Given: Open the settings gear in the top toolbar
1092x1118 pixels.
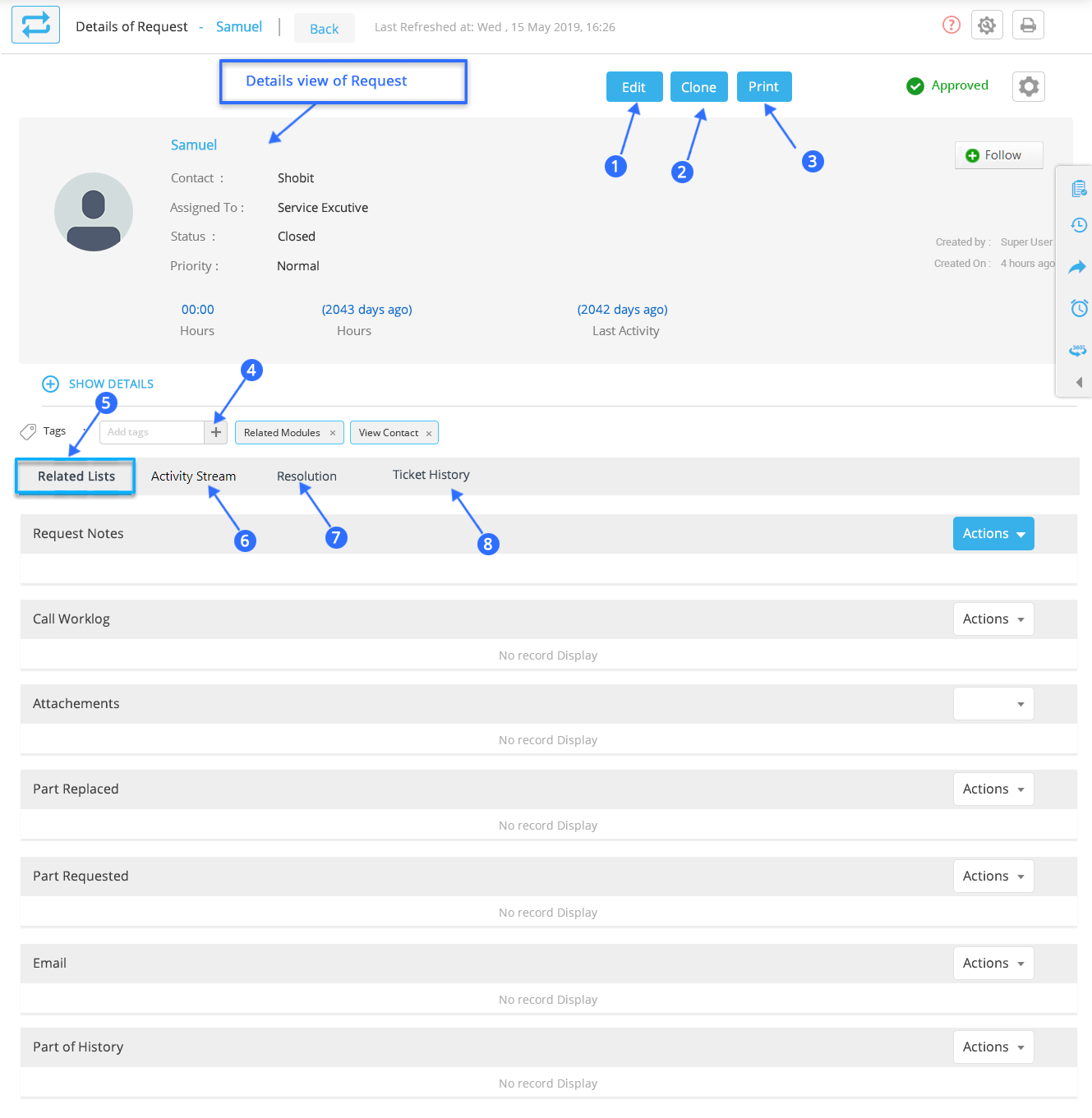Looking at the screenshot, I should [x=987, y=25].
